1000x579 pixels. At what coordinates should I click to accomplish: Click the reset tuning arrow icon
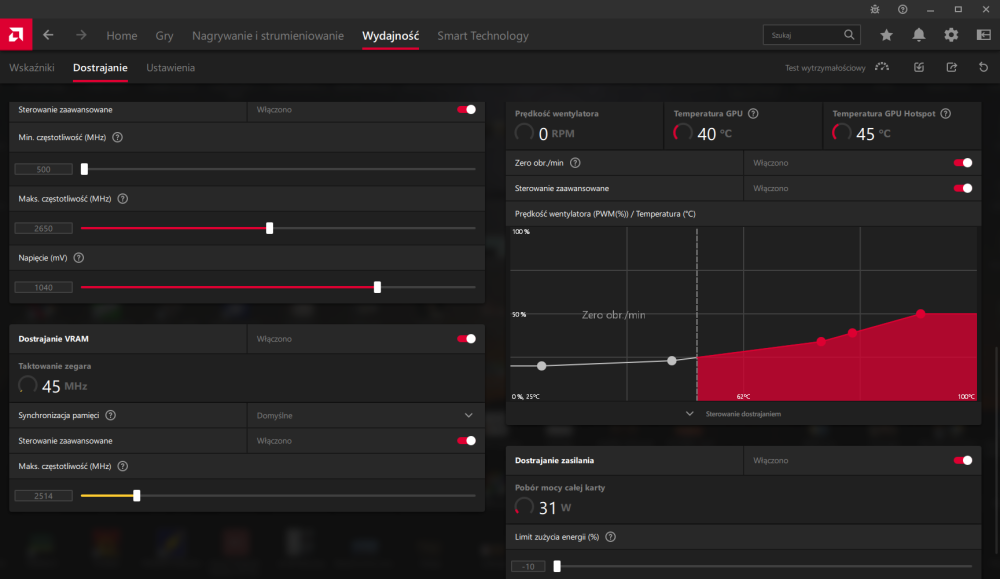click(x=983, y=68)
